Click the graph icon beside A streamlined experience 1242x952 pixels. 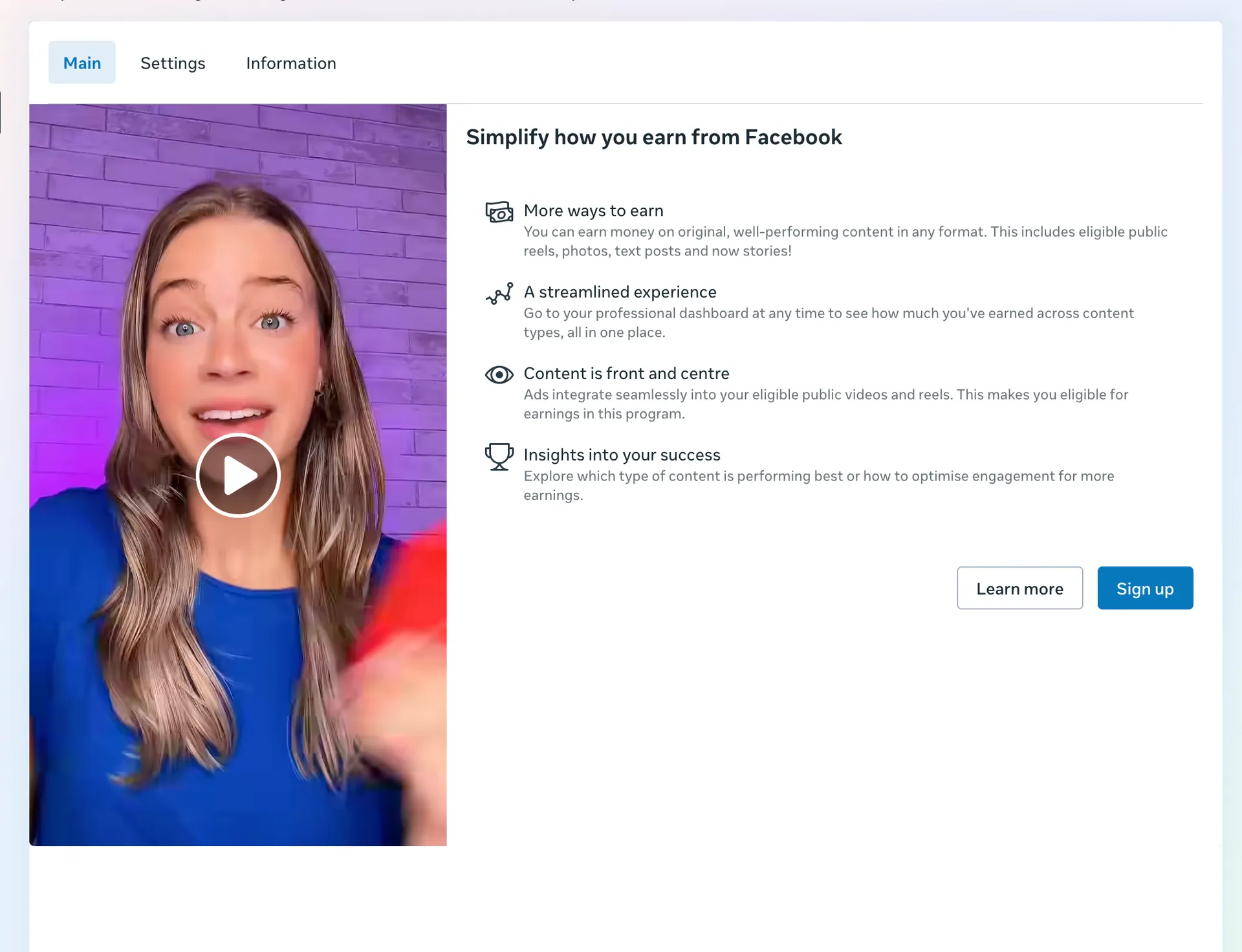coord(499,293)
